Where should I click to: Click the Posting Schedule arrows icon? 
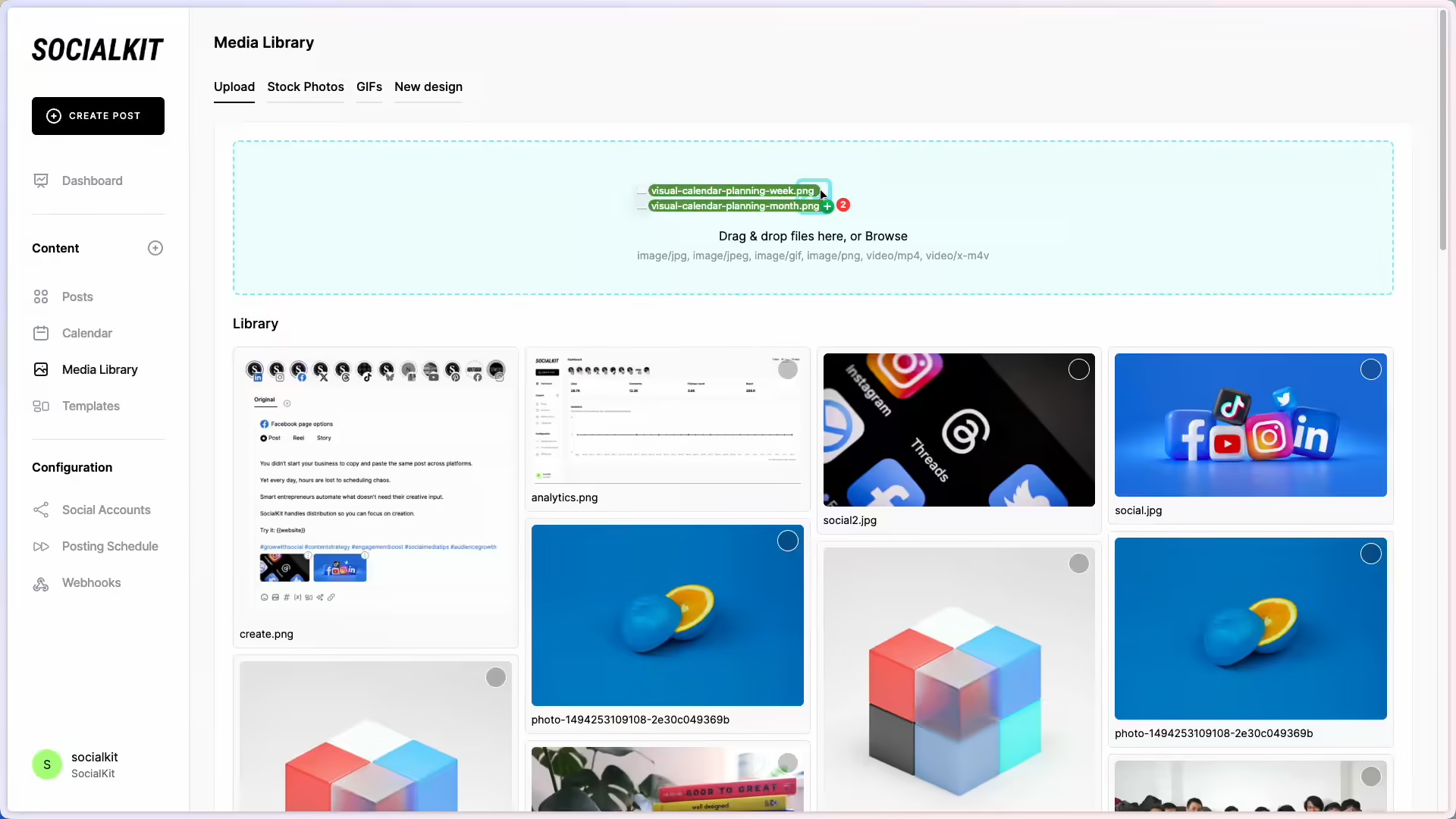coord(41,546)
